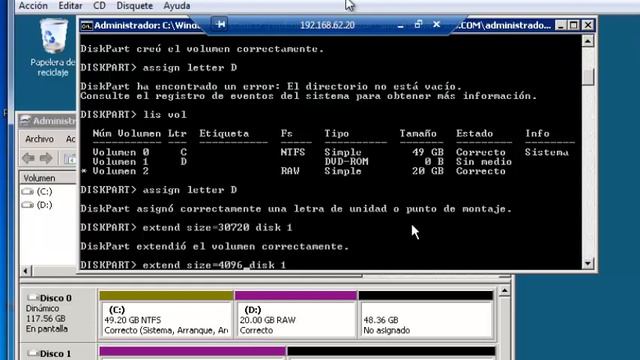This screenshot has height=360, width=640.
Task: Open the Editar menu
Action: coord(70,6)
